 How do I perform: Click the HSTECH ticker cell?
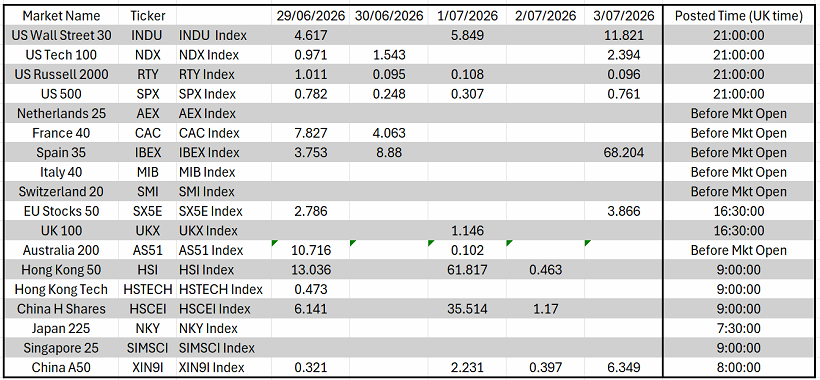148,289
